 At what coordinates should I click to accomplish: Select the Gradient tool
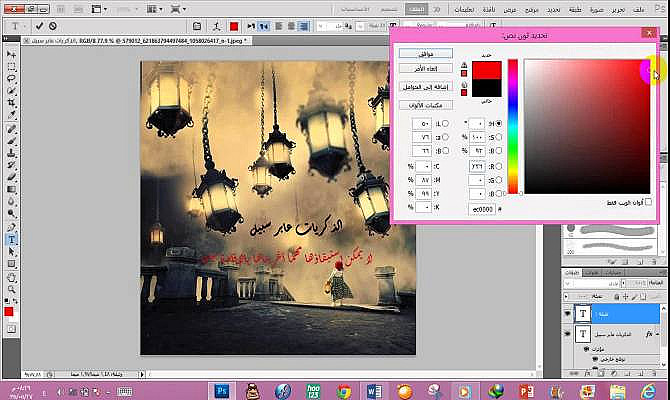[x=12, y=189]
